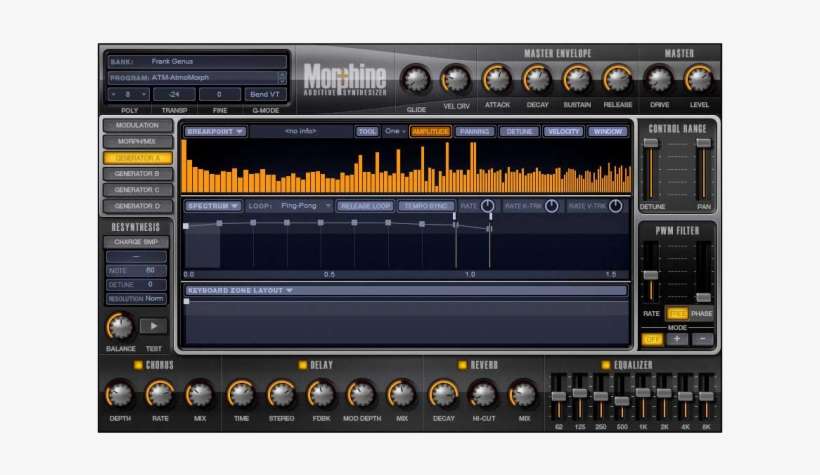Screen dimensions: 820x475
Task: Click the master envelope Release knob
Action: (618, 80)
